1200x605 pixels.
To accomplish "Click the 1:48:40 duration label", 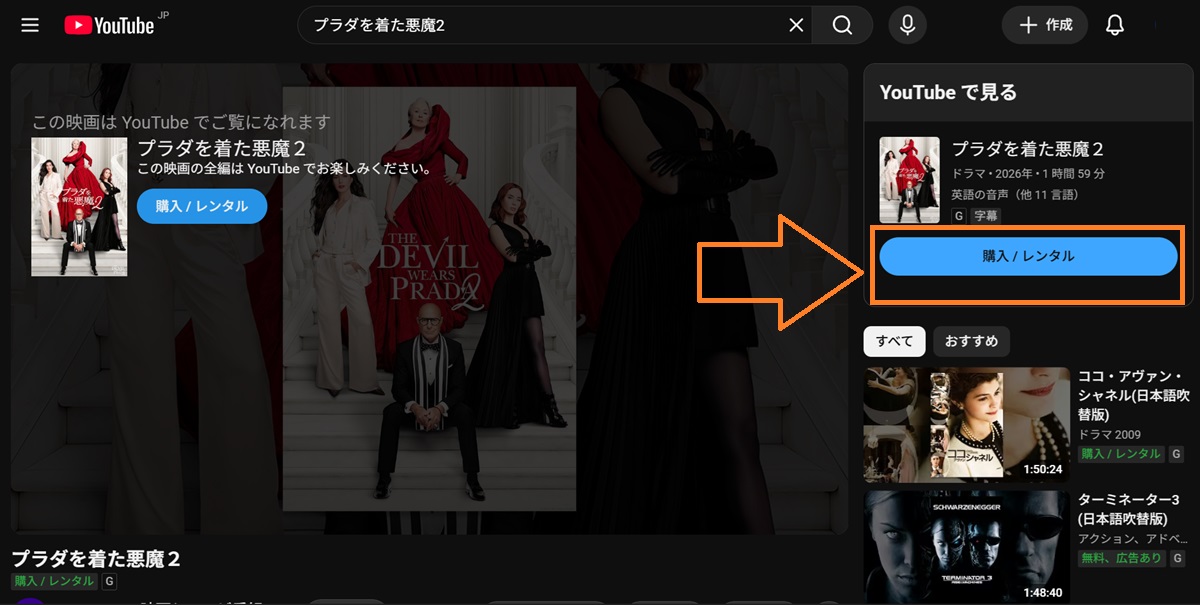I will pos(1043,592).
